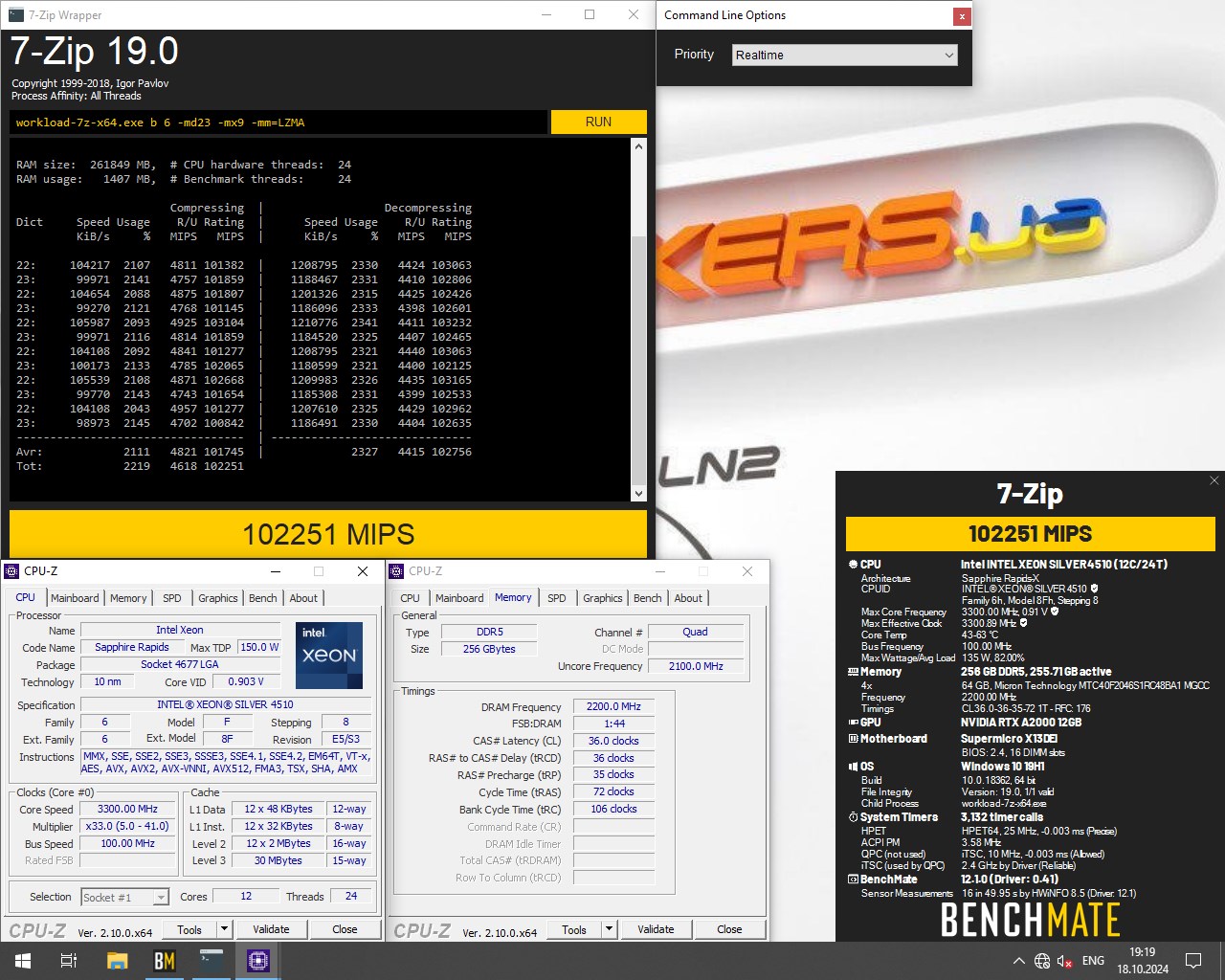Screen dimensions: 1225x980
Task: Click the 7-Zip Wrapper title bar icon
Action: point(15,14)
